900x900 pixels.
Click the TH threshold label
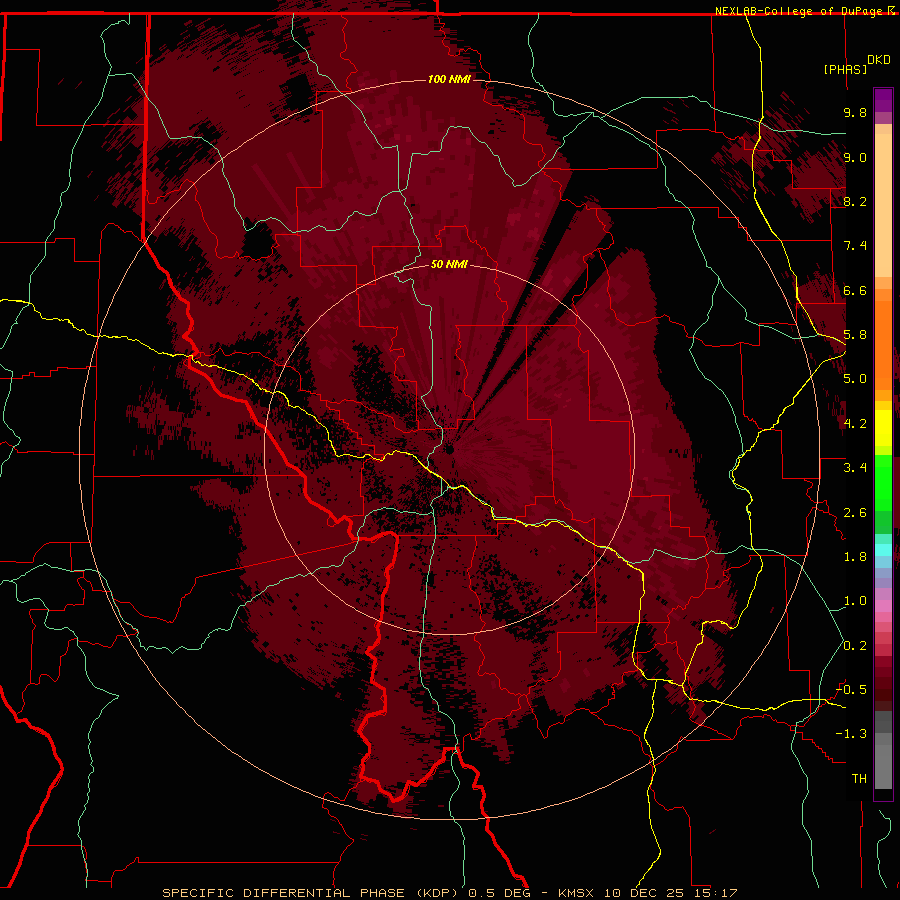[859, 779]
